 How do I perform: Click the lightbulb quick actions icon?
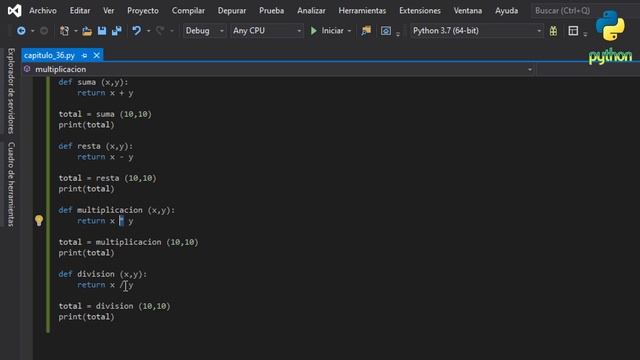(39, 221)
